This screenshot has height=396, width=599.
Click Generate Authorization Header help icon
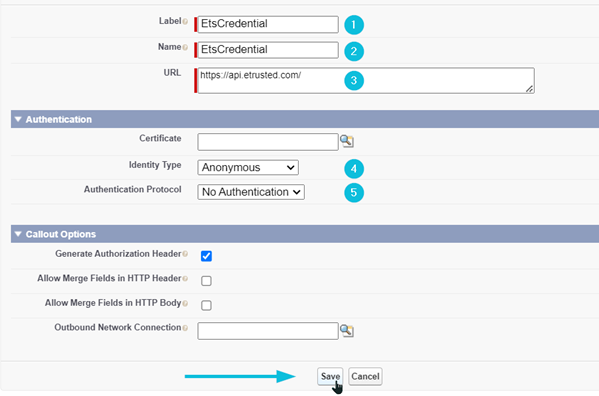pyautogui.click(x=185, y=254)
